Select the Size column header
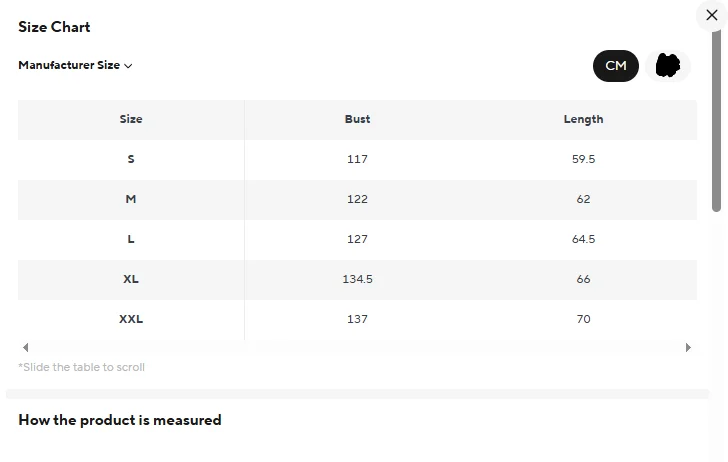The image size is (728, 462). coord(131,119)
